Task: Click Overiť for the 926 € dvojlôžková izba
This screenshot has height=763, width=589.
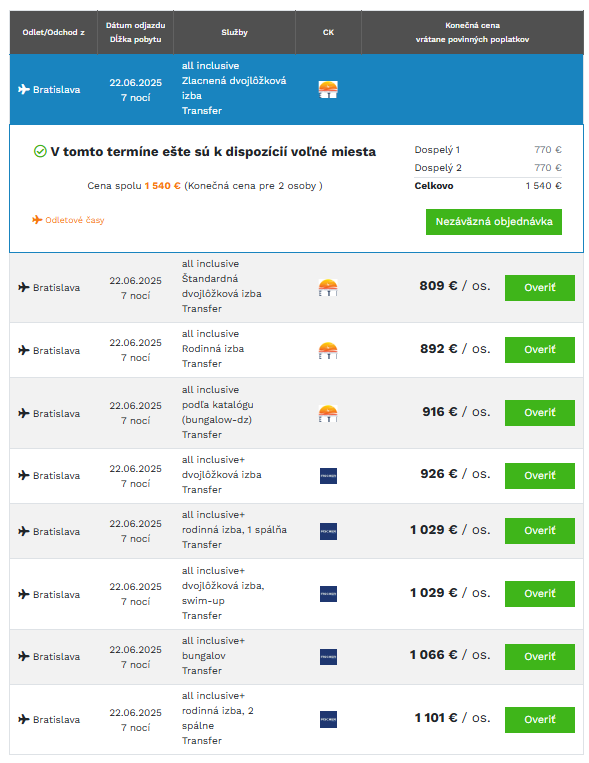Action: tap(539, 475)
